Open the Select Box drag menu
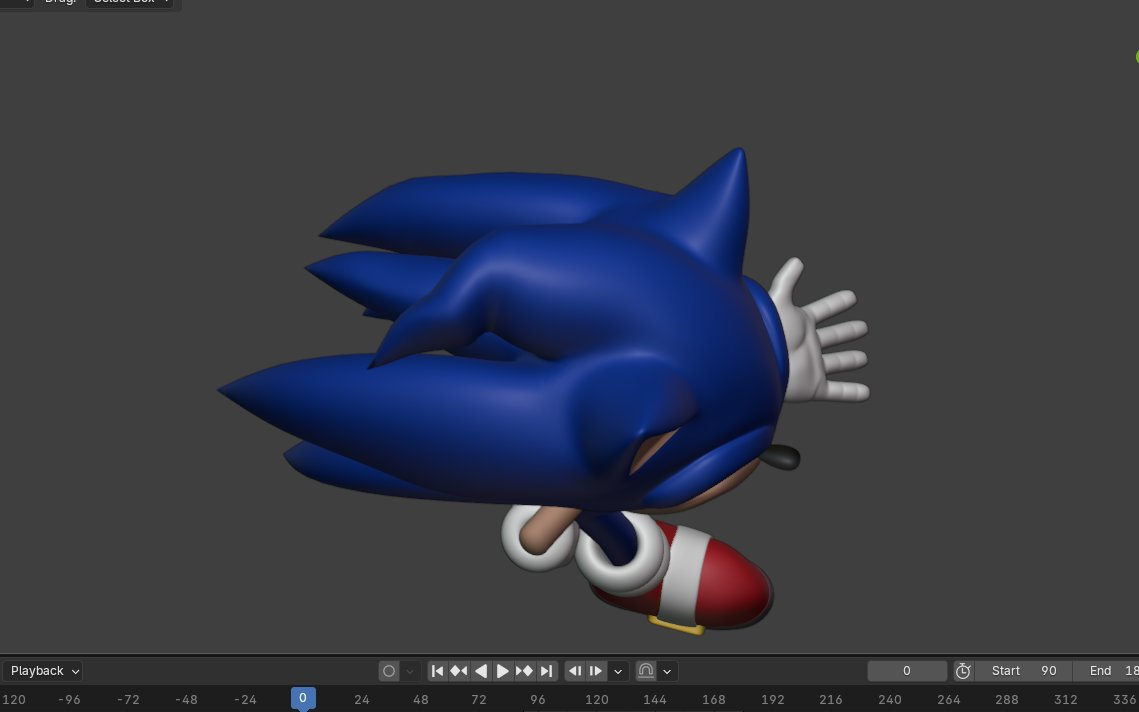Screen dimensions: 1139x712 (x=129, y=3)
